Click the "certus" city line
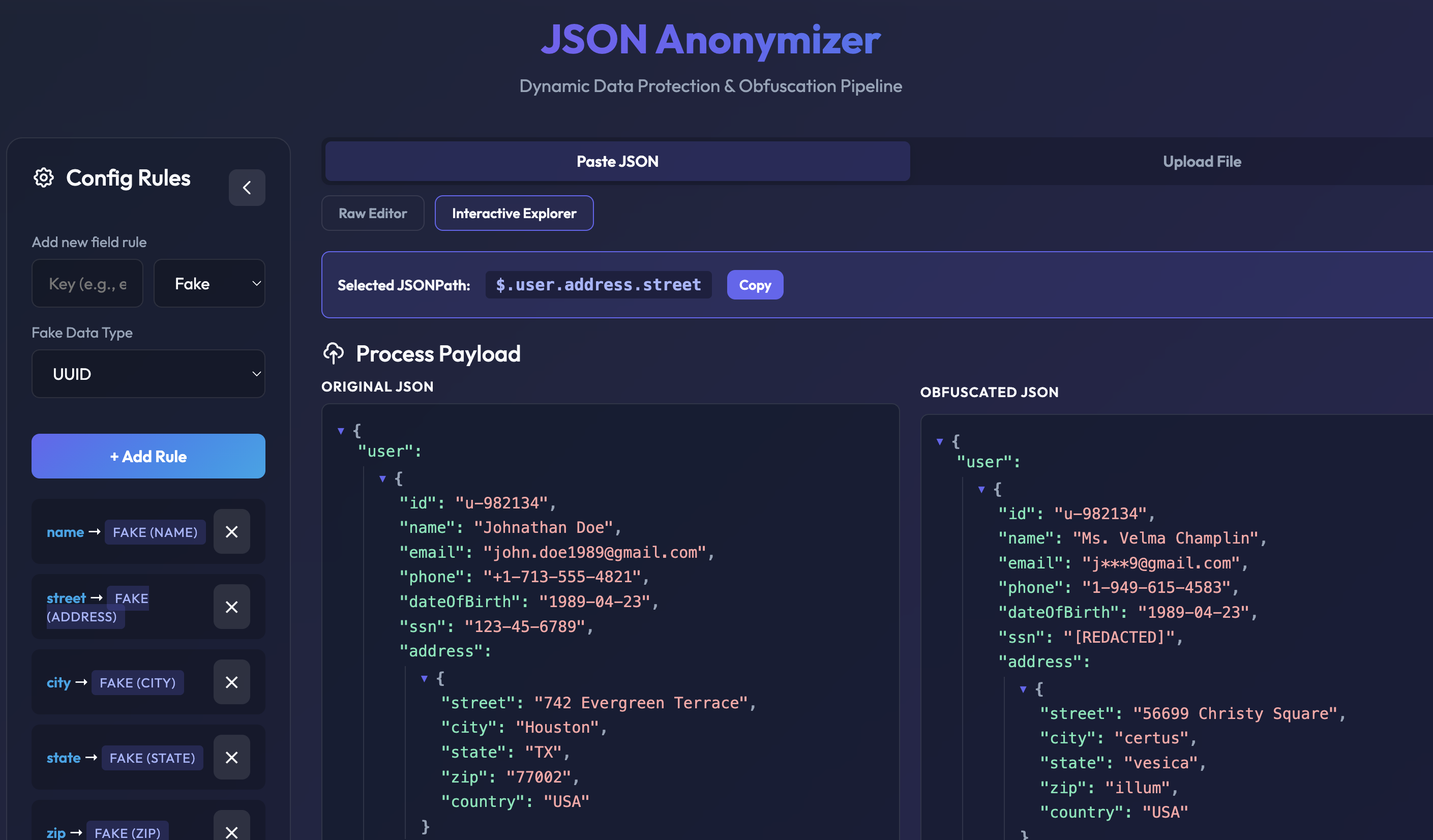 (x=1119, y=738)
